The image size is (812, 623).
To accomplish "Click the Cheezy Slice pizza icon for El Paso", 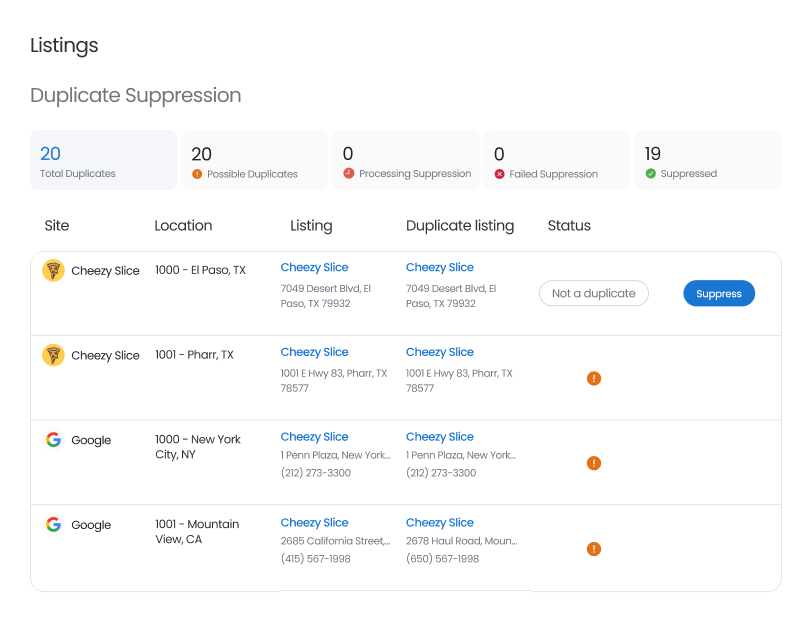I will click(x=55, y=270).
